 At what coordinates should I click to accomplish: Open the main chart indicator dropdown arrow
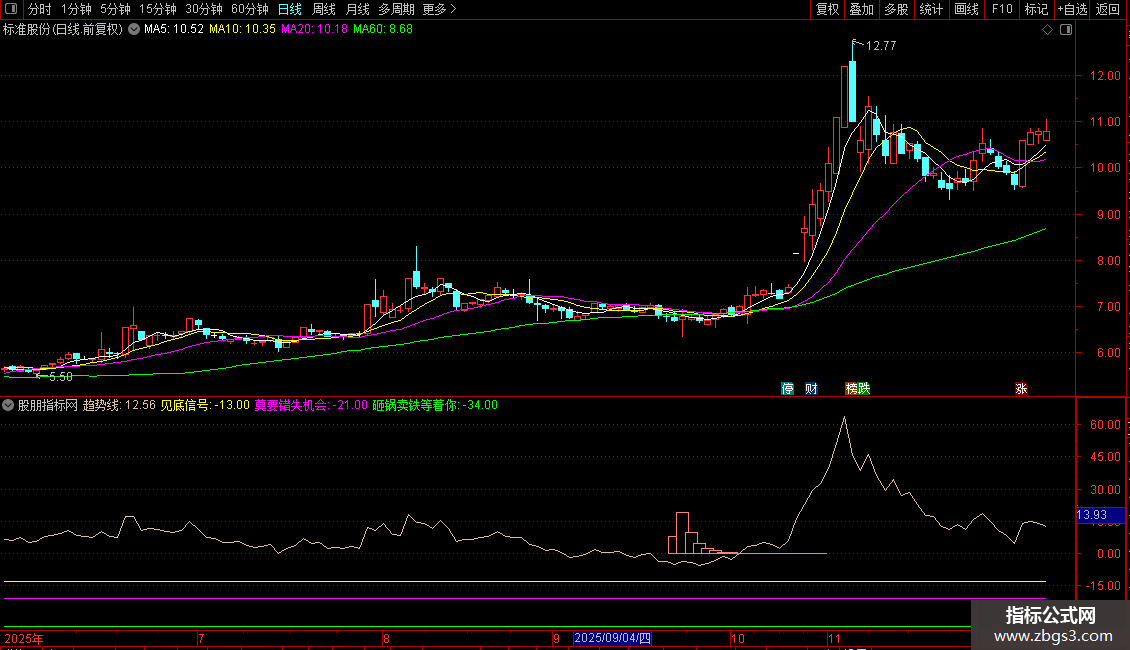pyautogui.click(x=134, y=30)
